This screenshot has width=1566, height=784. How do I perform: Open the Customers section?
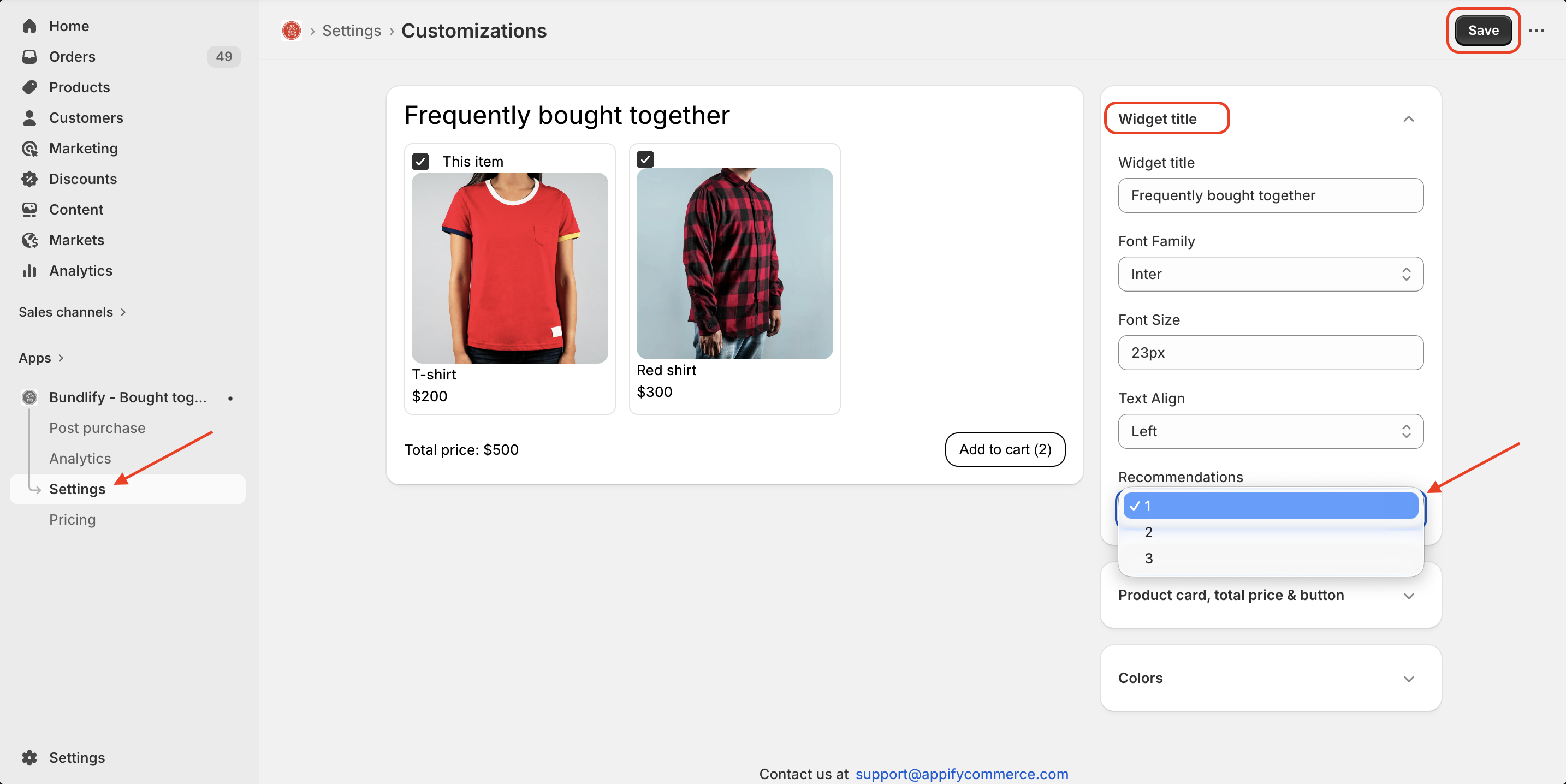point(86,117)
